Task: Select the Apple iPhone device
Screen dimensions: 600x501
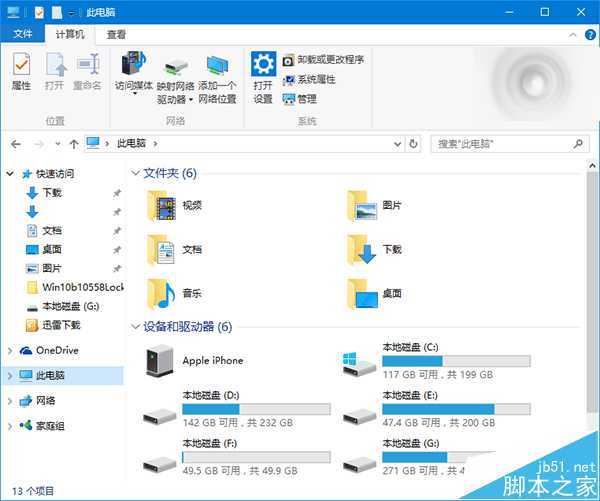Action: point(194,361)
